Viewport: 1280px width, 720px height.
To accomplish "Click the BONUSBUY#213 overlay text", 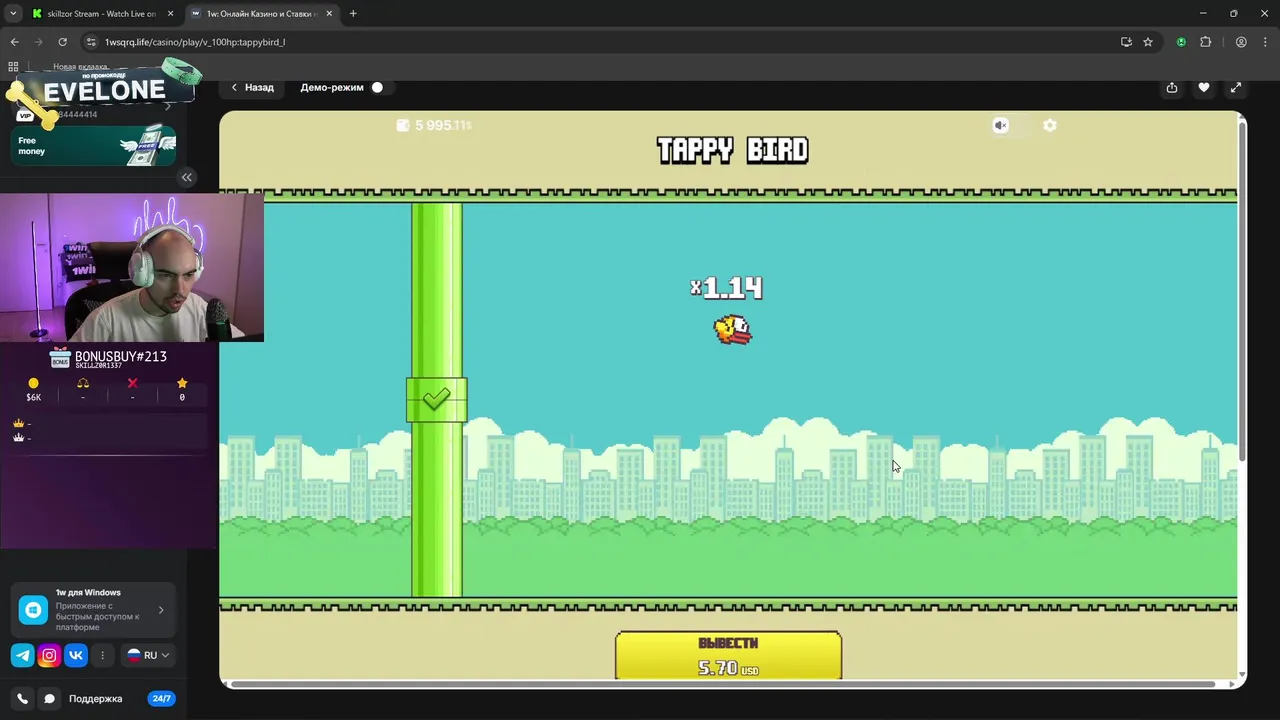I will pos(121,356).
